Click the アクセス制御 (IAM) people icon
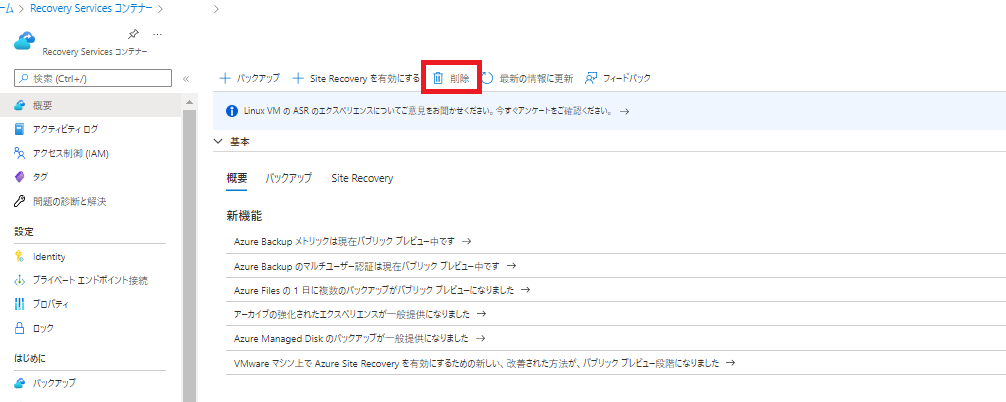 click(20, 153)
